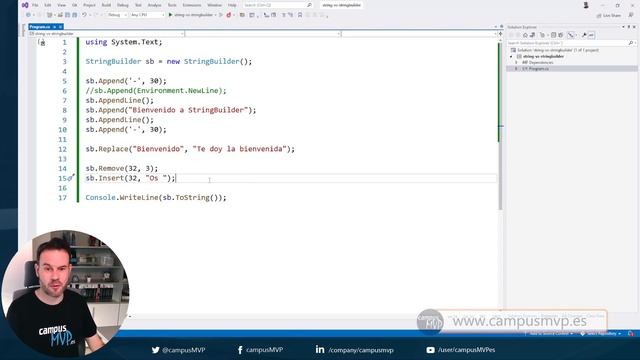Open the Build menu
This screenshot has height=360, width=640.
point(106,5)
